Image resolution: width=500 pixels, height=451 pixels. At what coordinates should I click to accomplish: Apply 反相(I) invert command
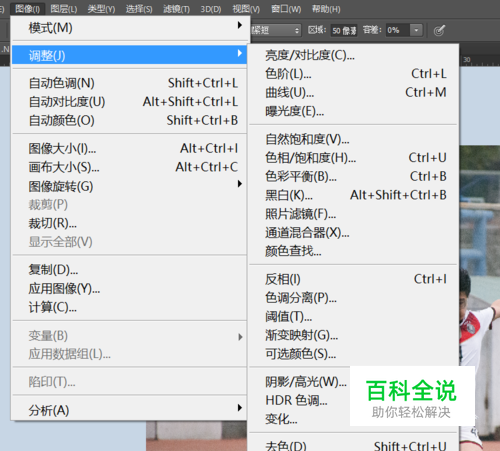click(353, 279)
